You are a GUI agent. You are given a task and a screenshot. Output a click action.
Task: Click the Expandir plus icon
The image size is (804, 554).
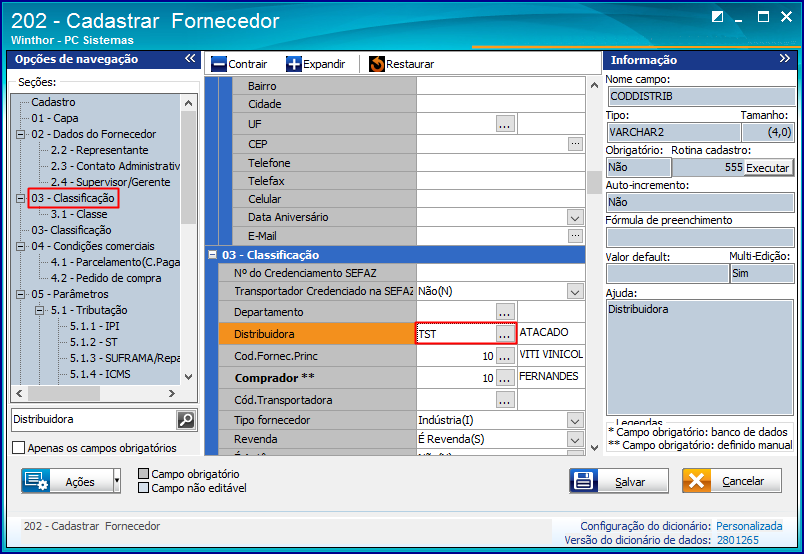294,64
